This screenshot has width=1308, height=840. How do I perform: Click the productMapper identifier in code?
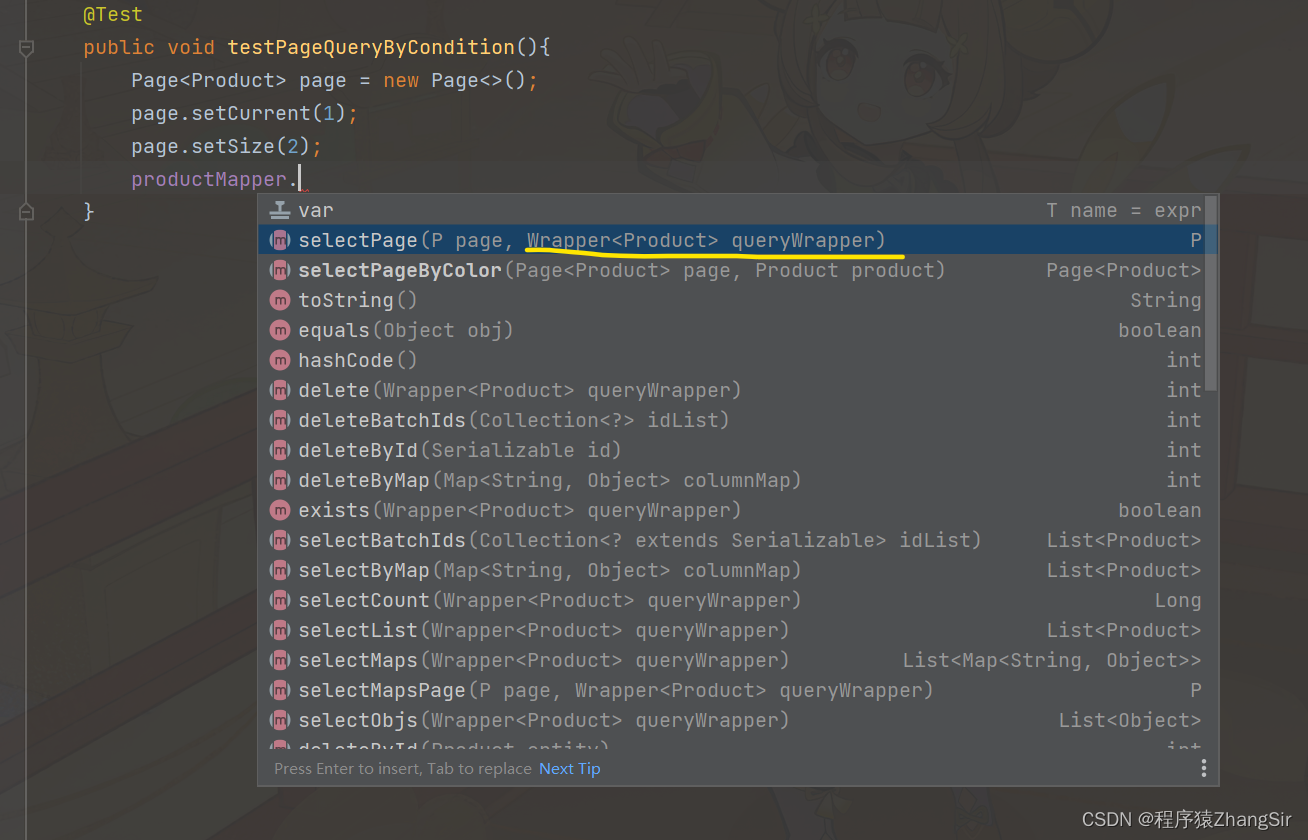209,179
